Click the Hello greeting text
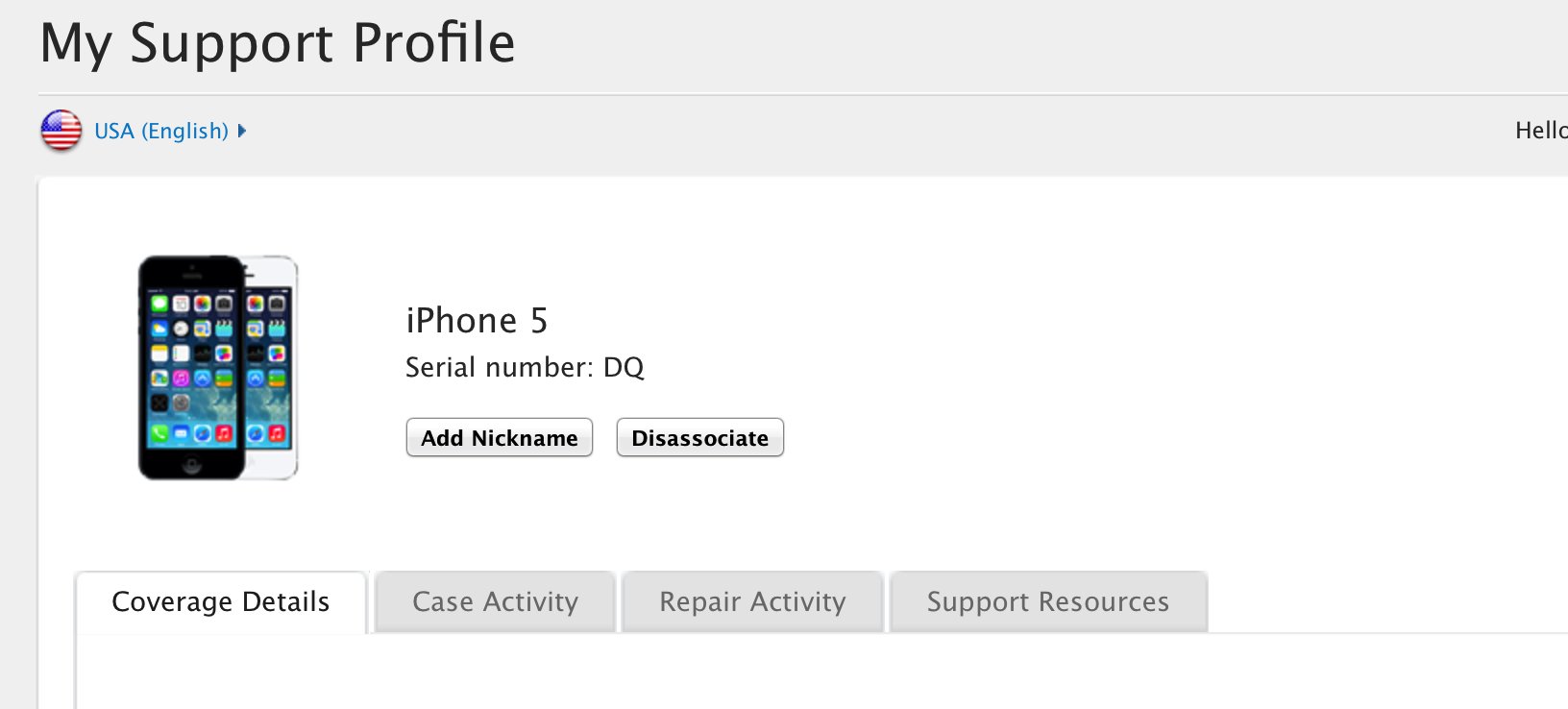The height and width of the screenshot is (709, 1568). point(1540,131)
